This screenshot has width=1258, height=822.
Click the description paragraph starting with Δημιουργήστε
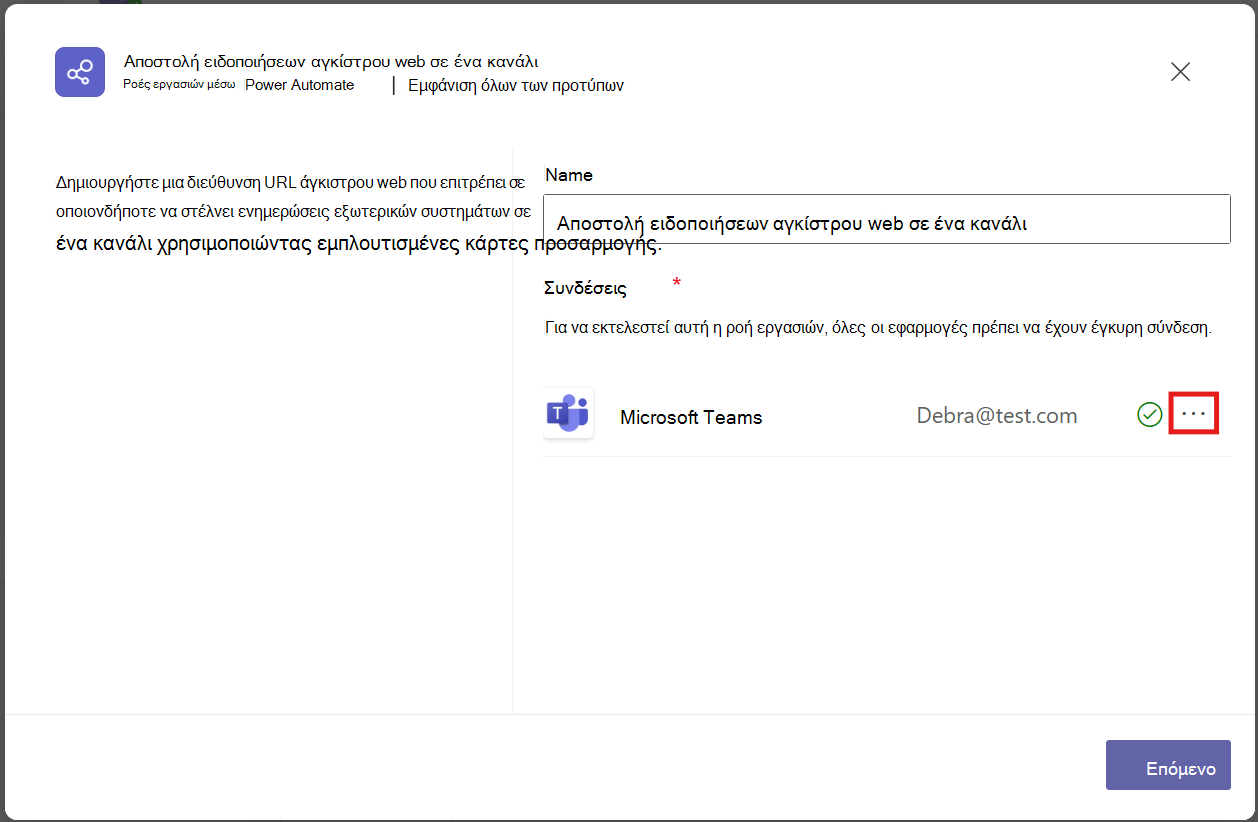click(358, 213)
